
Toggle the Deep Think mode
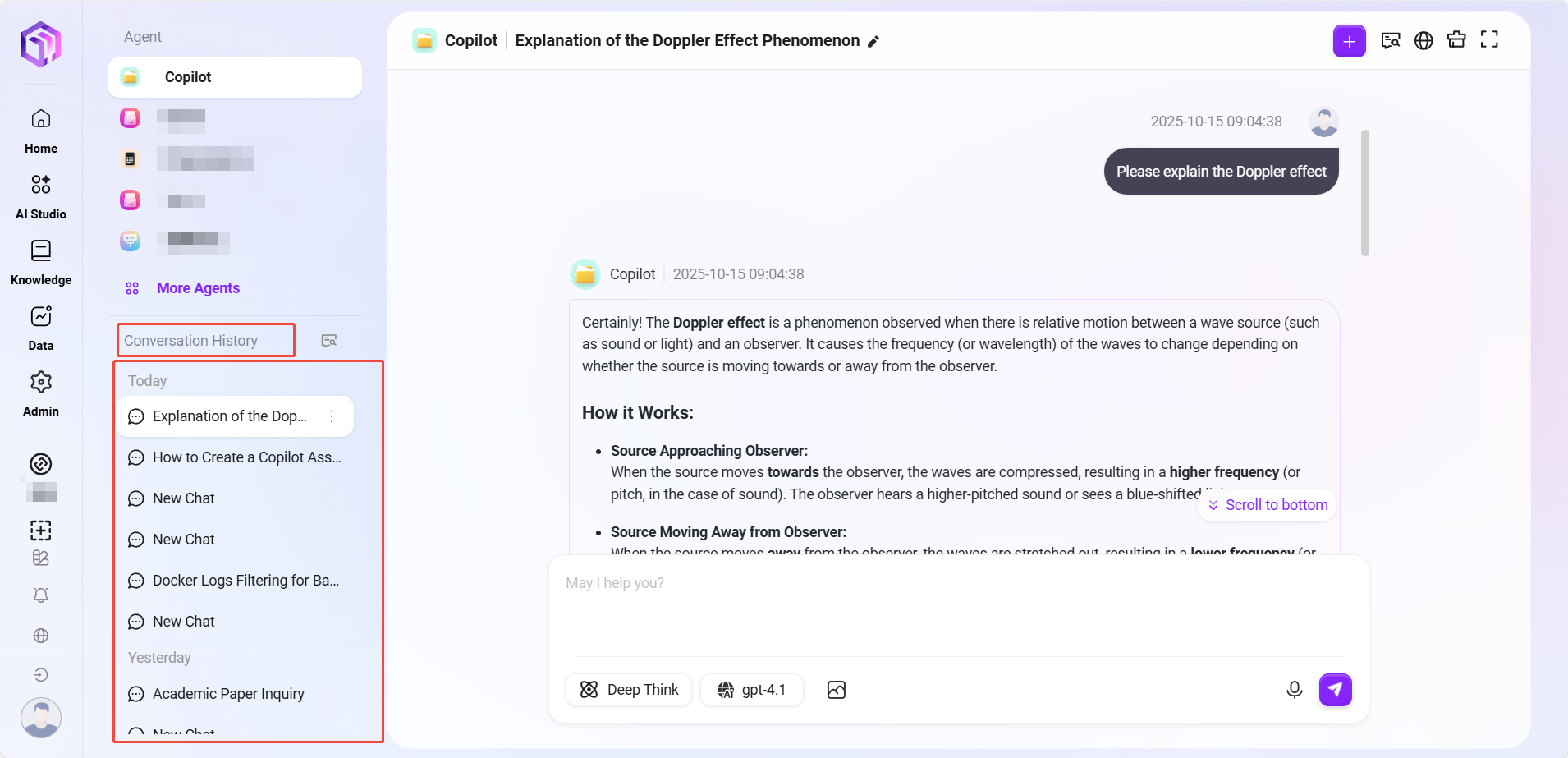pos(629,690)
